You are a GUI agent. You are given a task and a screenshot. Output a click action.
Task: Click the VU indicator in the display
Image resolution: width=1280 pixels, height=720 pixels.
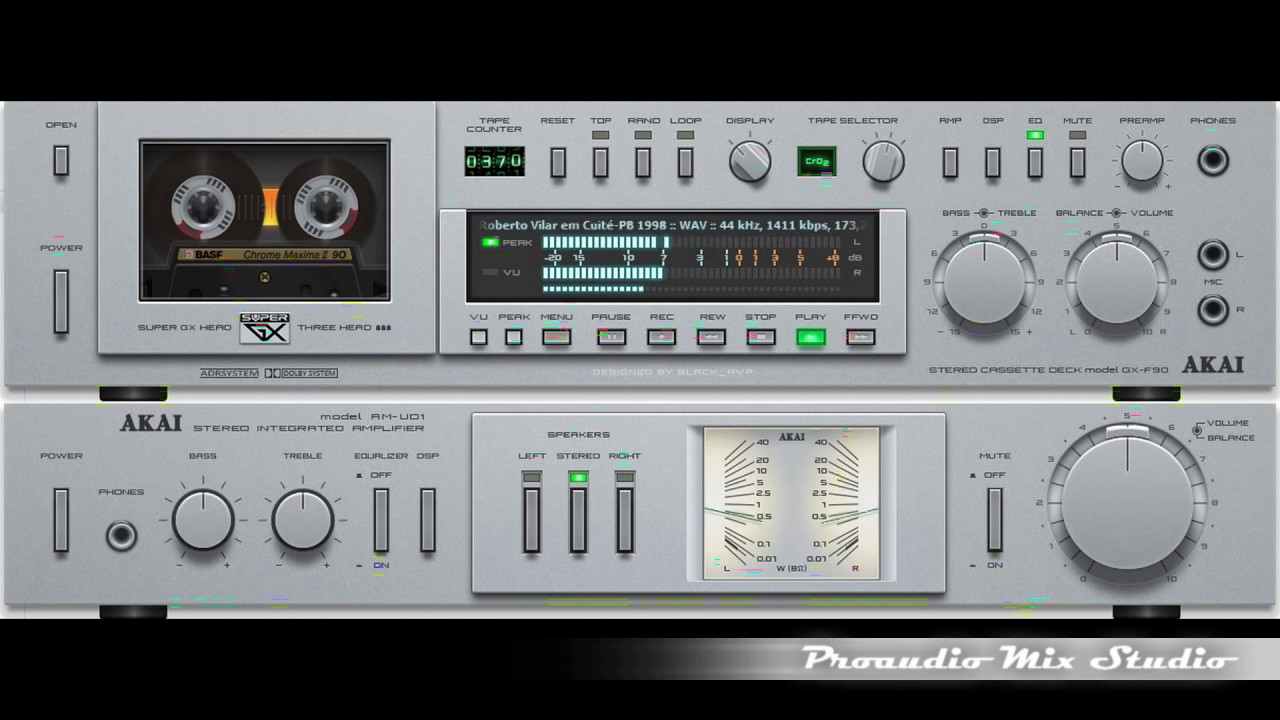point(490,272)
